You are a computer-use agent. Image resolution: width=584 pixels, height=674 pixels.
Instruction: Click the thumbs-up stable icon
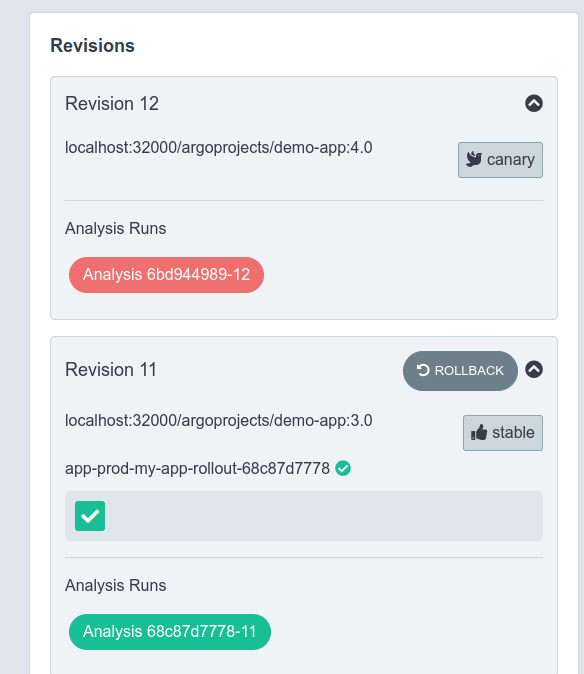point(479,432)
